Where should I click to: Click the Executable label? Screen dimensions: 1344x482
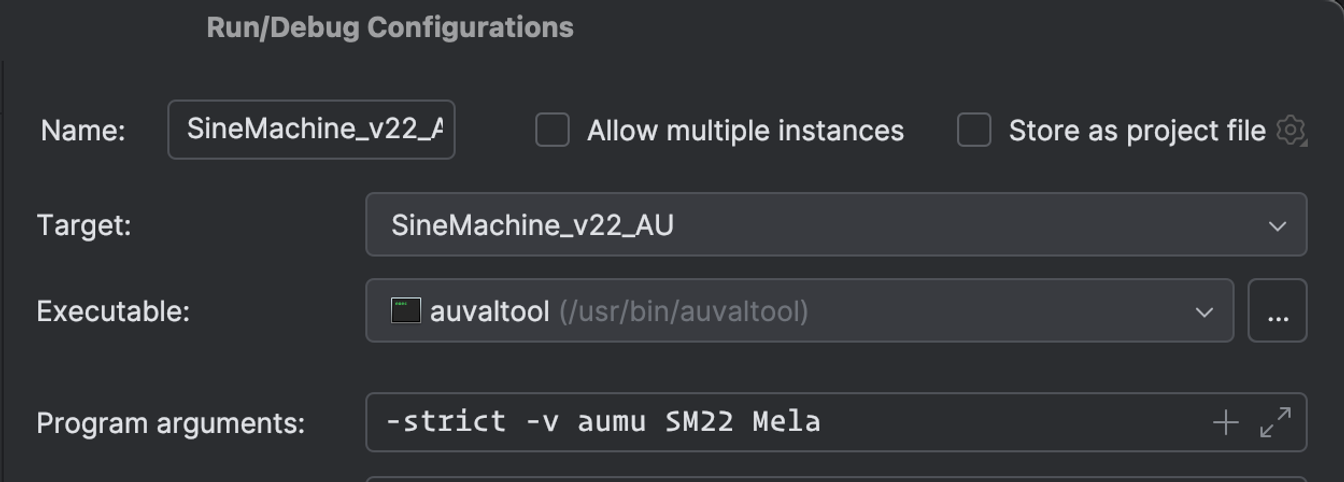(113, 311)
